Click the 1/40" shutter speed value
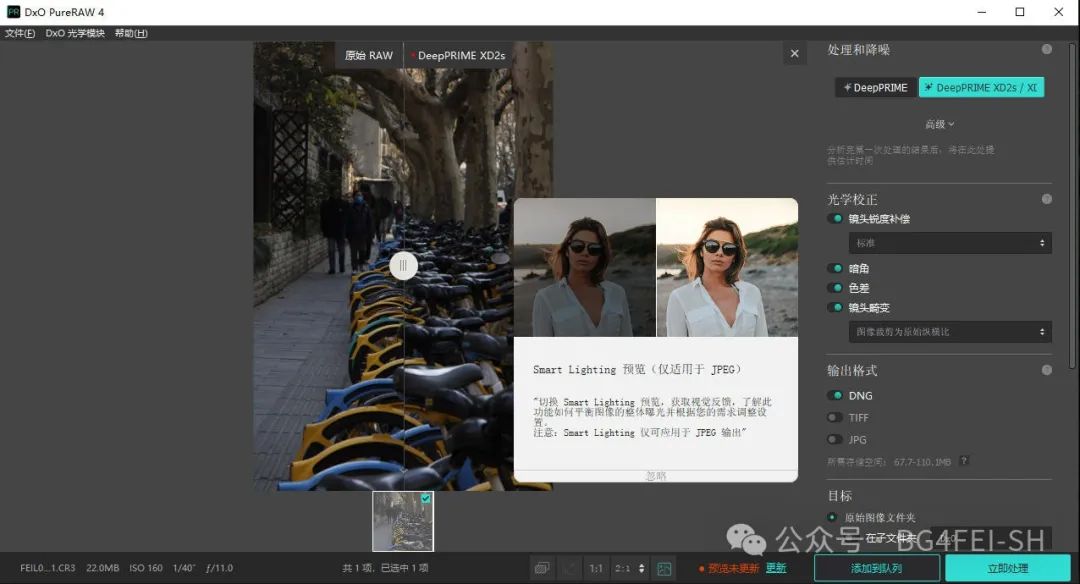Viewport: 1080px width, 584px height. 184,568
